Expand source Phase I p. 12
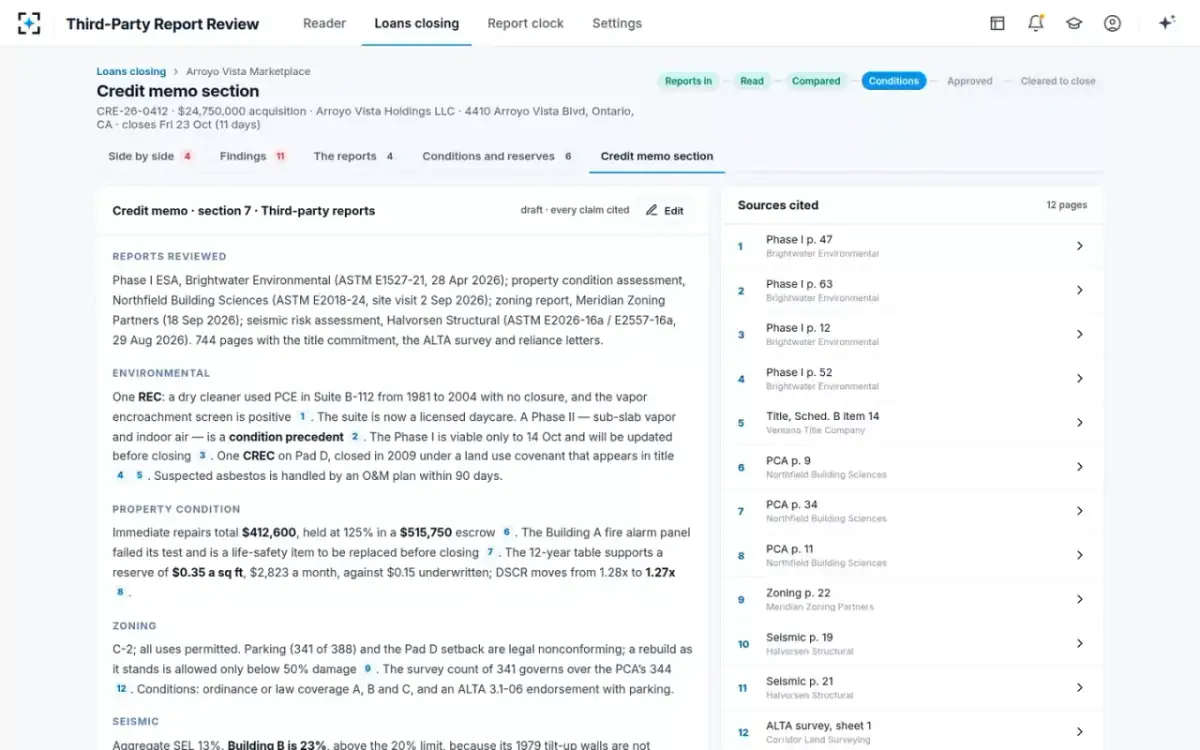Viewport: 1200px width, 750px height. tap(912, 334)
